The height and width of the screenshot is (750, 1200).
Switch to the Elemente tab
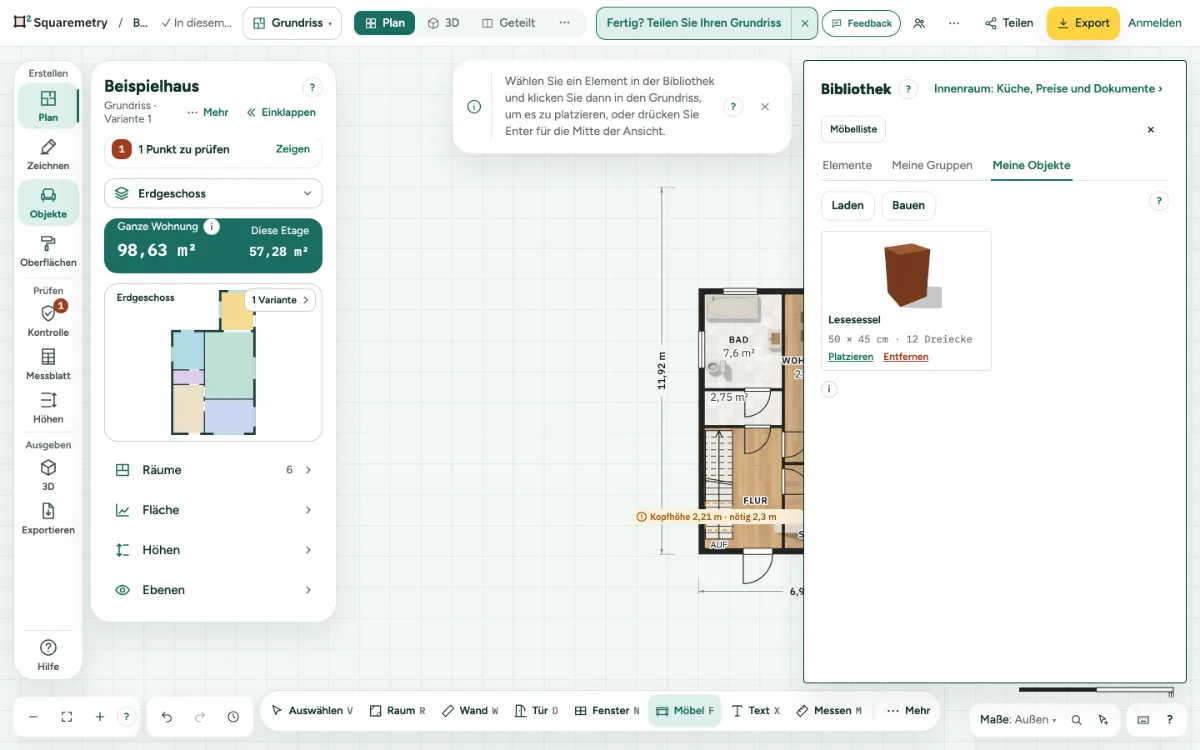click(x=847, y=165)
